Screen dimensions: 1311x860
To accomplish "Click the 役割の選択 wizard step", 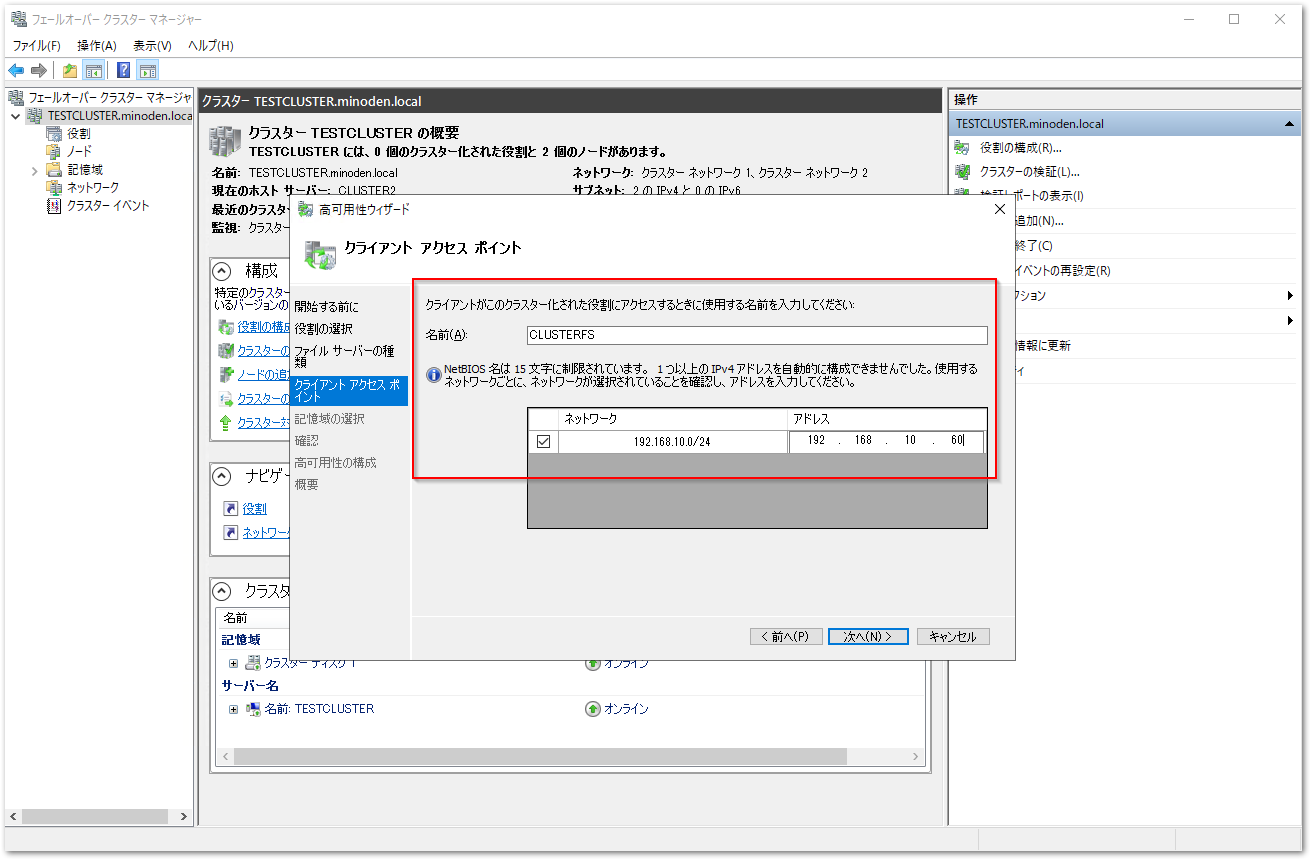I will [x=323, y=329].
